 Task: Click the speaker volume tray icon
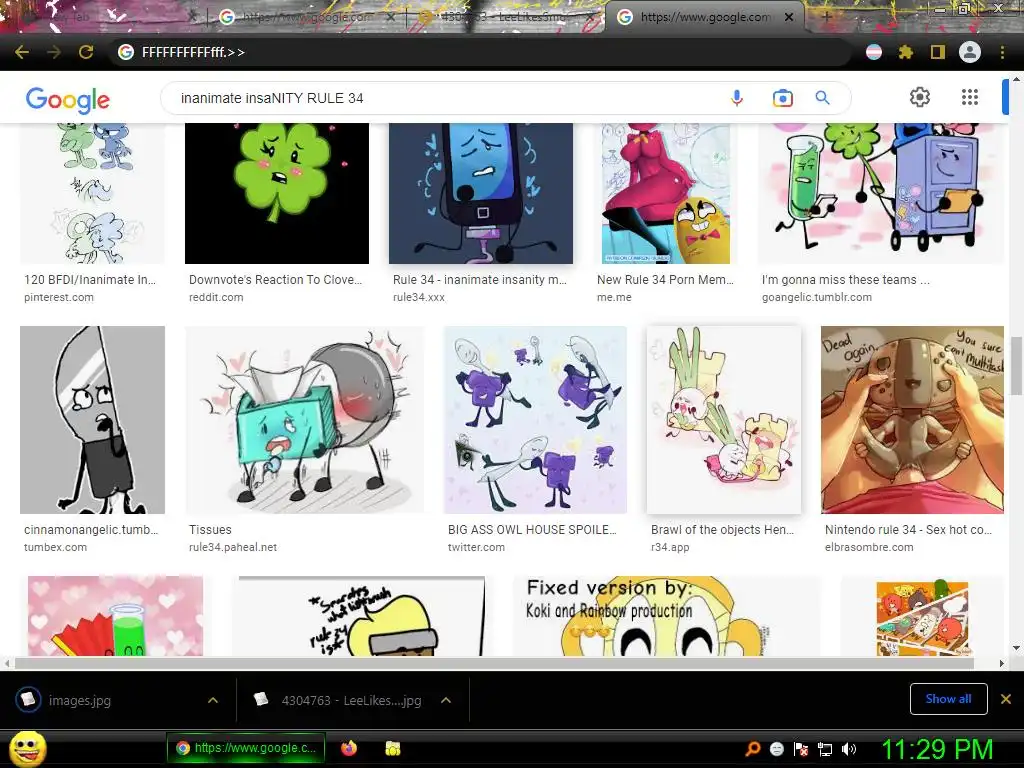(x=848, y=749)
